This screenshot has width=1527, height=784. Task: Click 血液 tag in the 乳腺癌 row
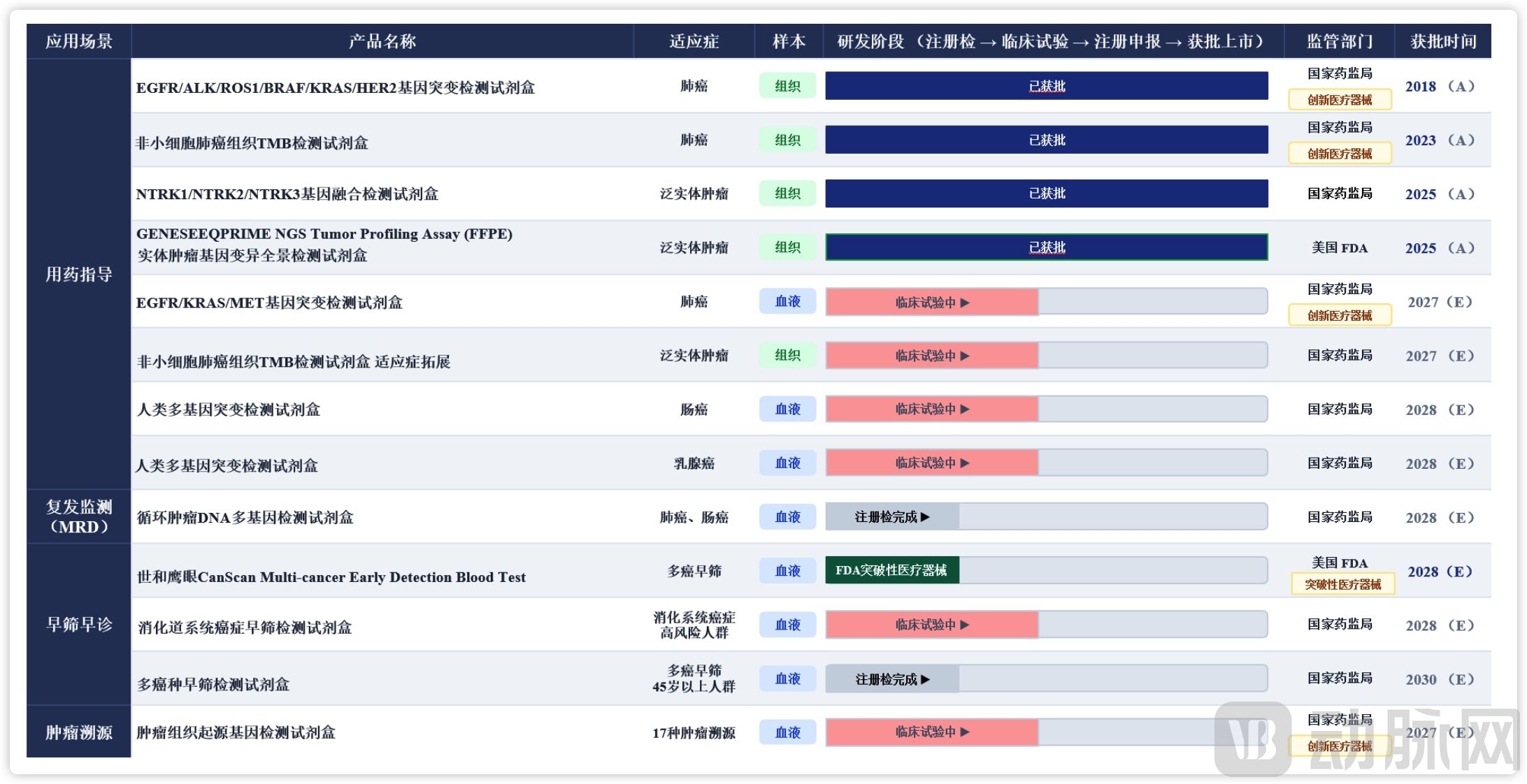coord(788,463)
